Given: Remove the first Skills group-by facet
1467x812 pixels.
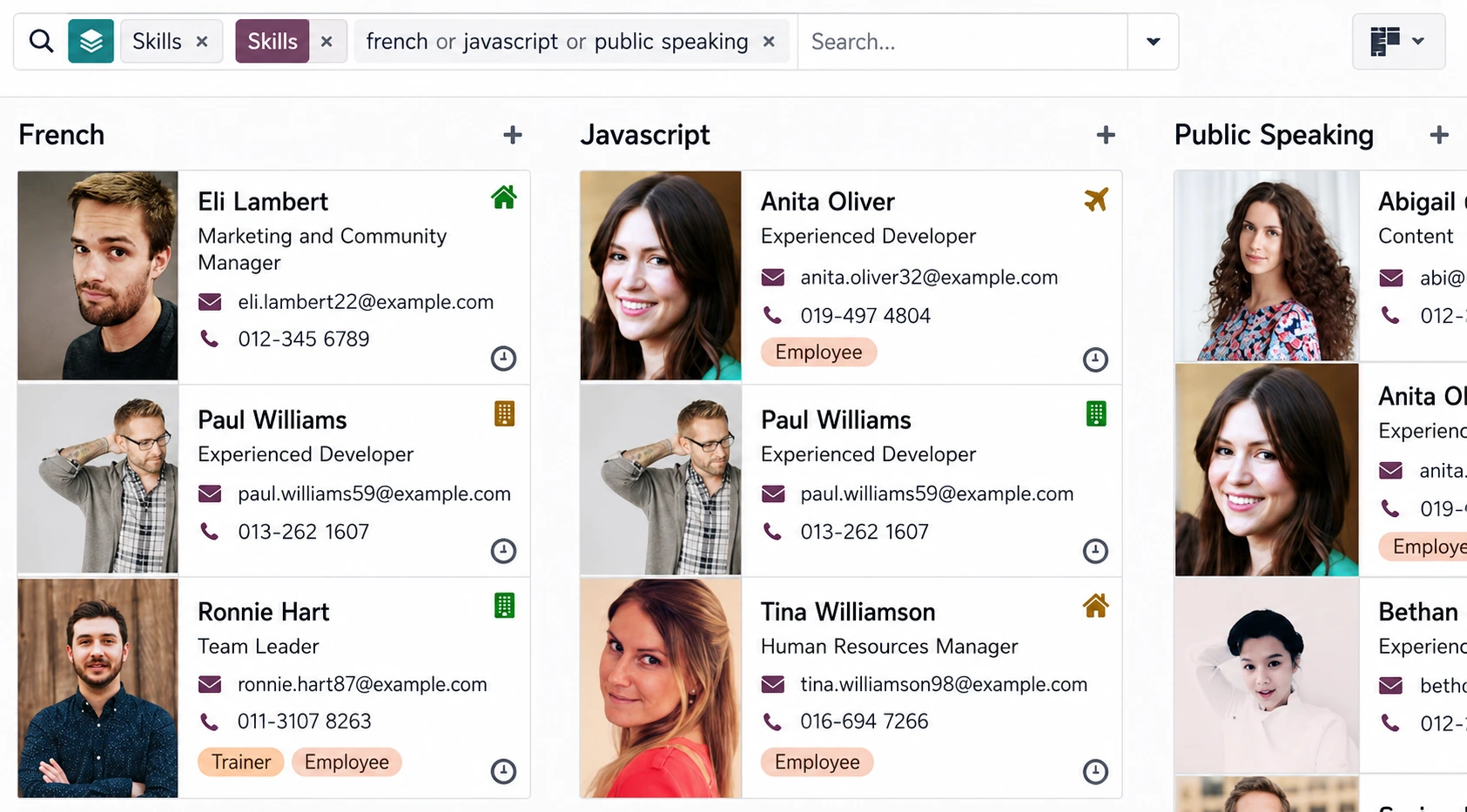Looking at the screenshot, I should tap(202, 41).
